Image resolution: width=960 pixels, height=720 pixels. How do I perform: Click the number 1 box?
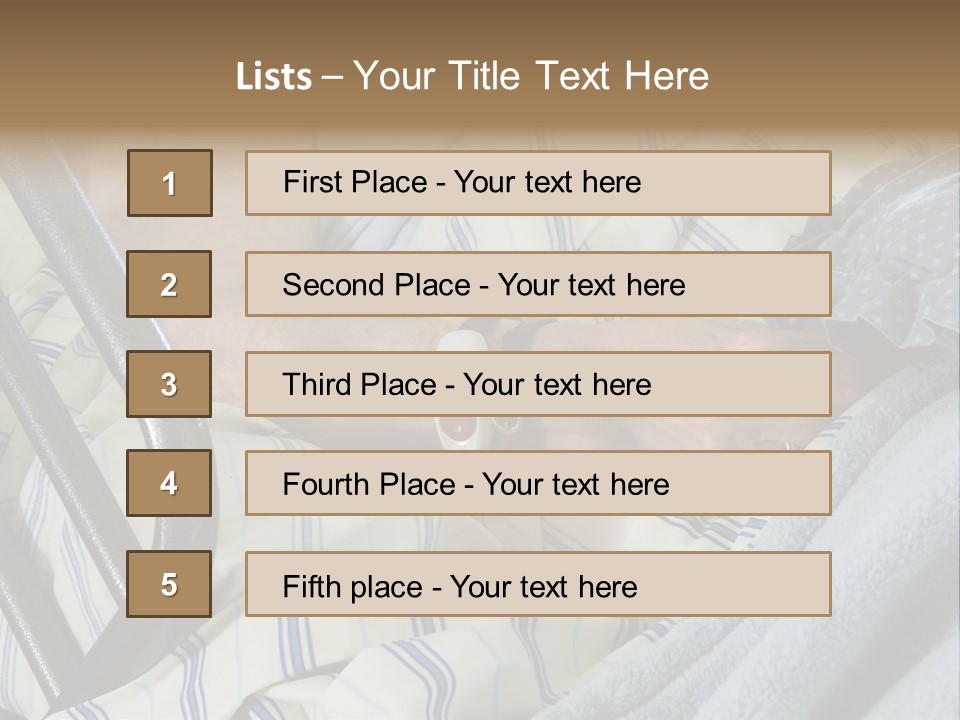pos(169,183)
